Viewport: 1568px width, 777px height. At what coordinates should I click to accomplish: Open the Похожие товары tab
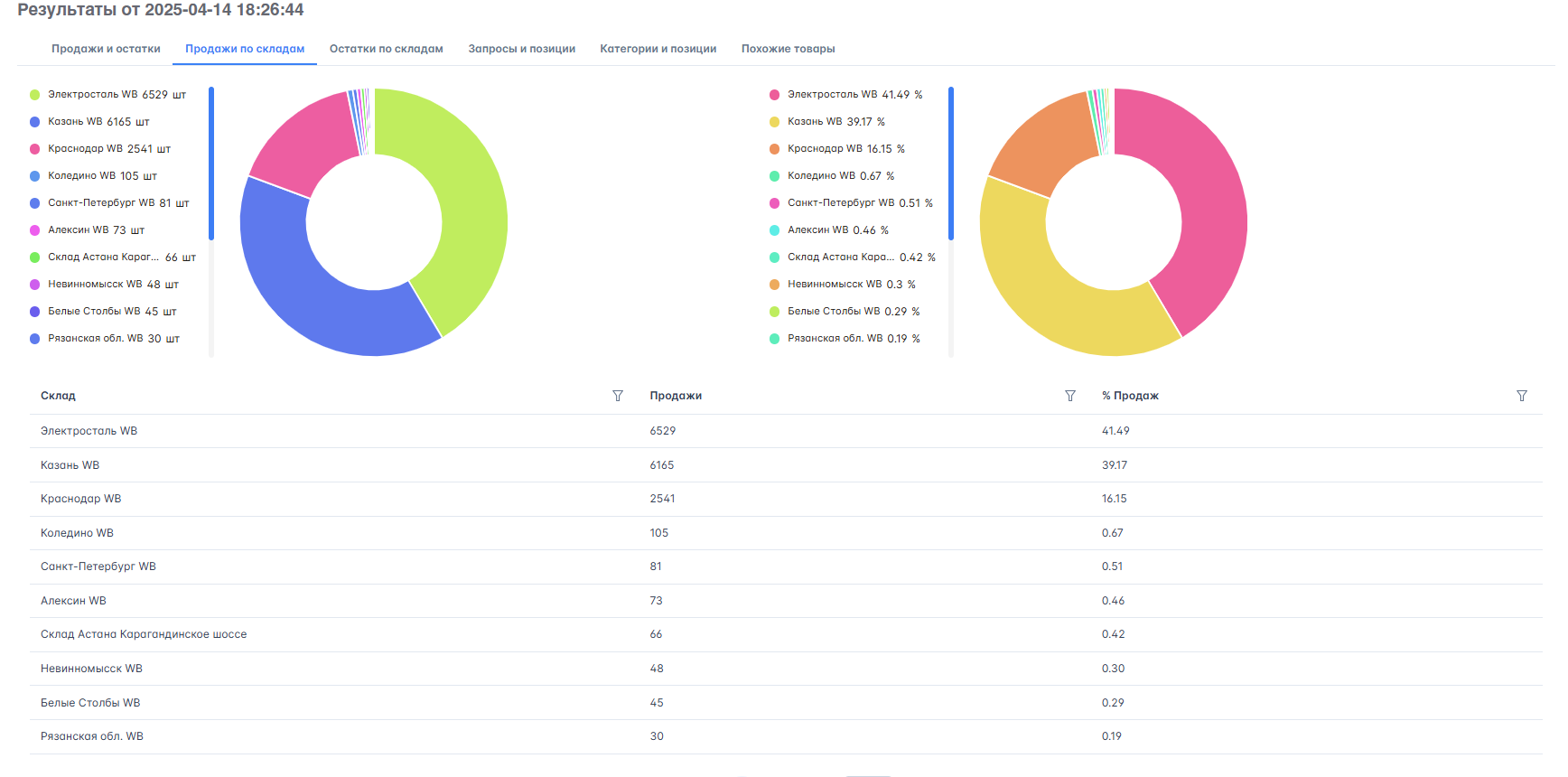pos(788,49)
